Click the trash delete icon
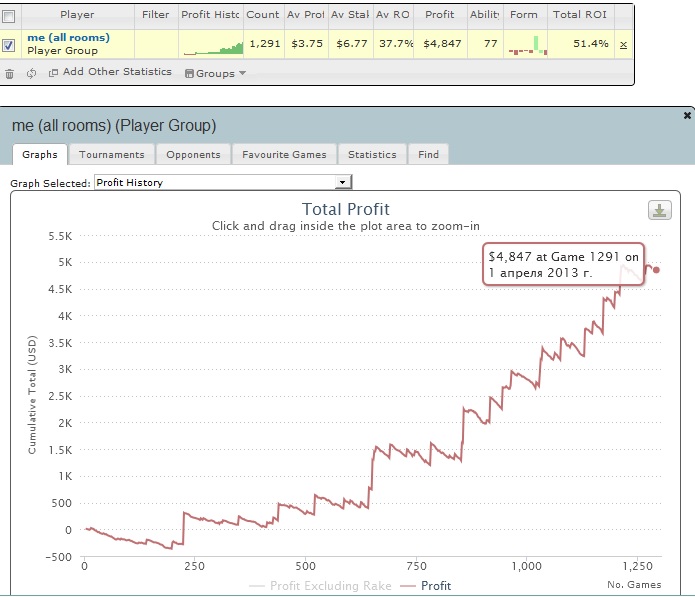 (9, 74)
